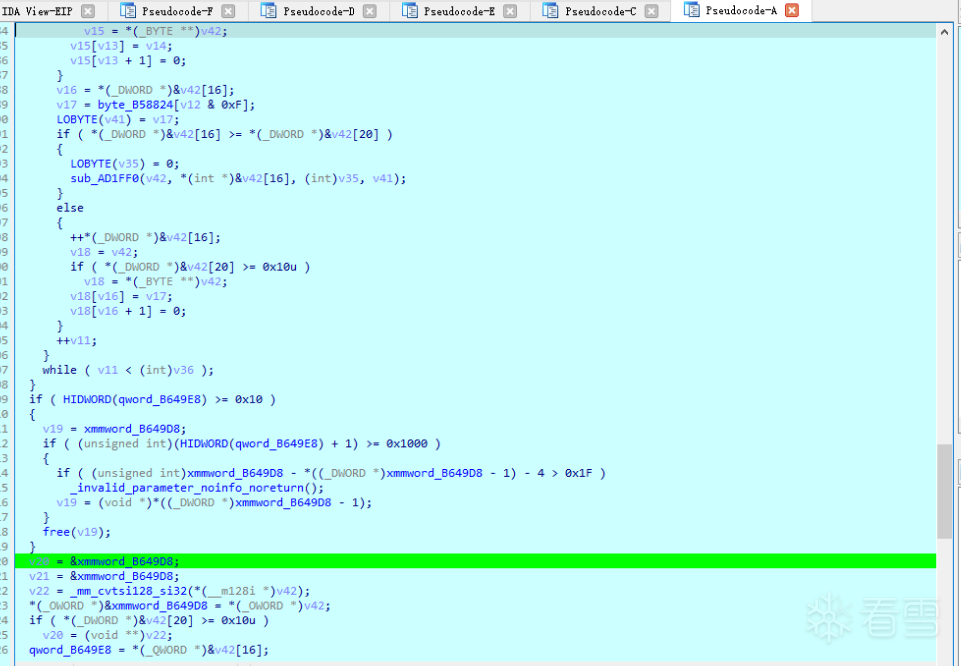Click qword_B649E8 on the last assignment line
Image resolution: width=961 pixels, height=666 pixels.
[70, 650]
